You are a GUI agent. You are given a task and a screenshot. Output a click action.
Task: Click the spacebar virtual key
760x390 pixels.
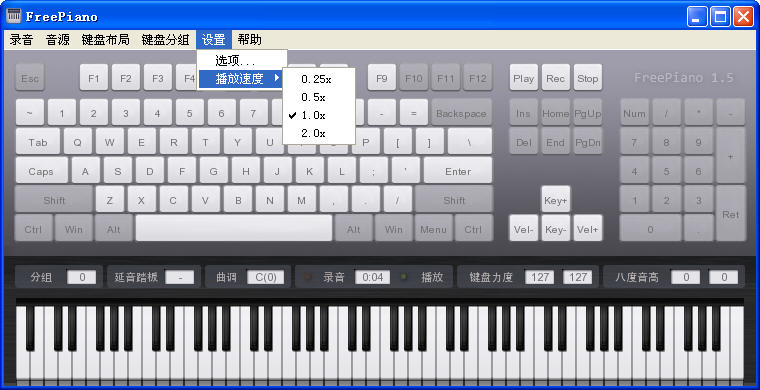click(x=234, y=228)
